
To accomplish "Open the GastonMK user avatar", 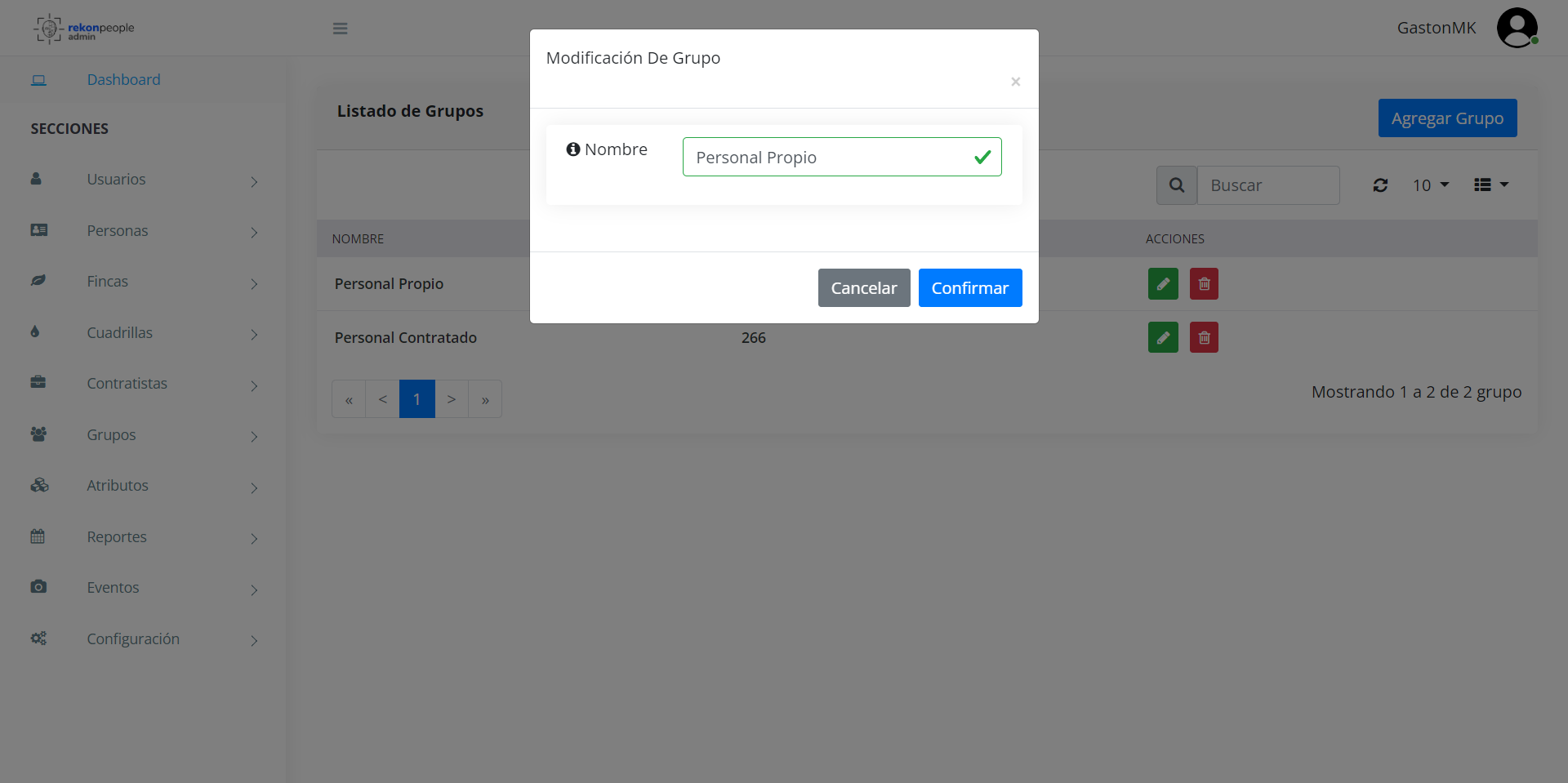I will [x=1517, y=28].
